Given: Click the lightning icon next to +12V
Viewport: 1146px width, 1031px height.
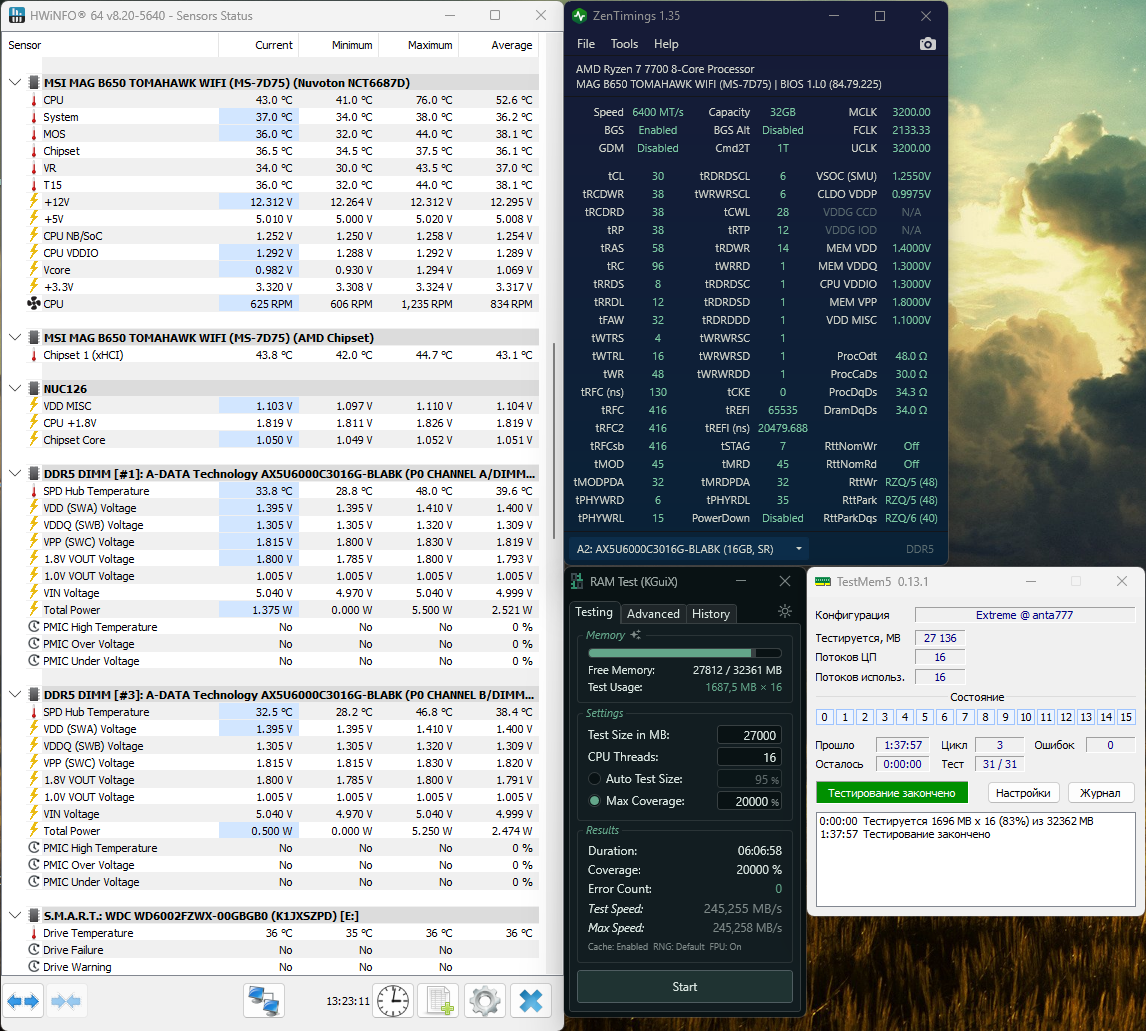Looking at the screenshot, I should click(34, 202).
